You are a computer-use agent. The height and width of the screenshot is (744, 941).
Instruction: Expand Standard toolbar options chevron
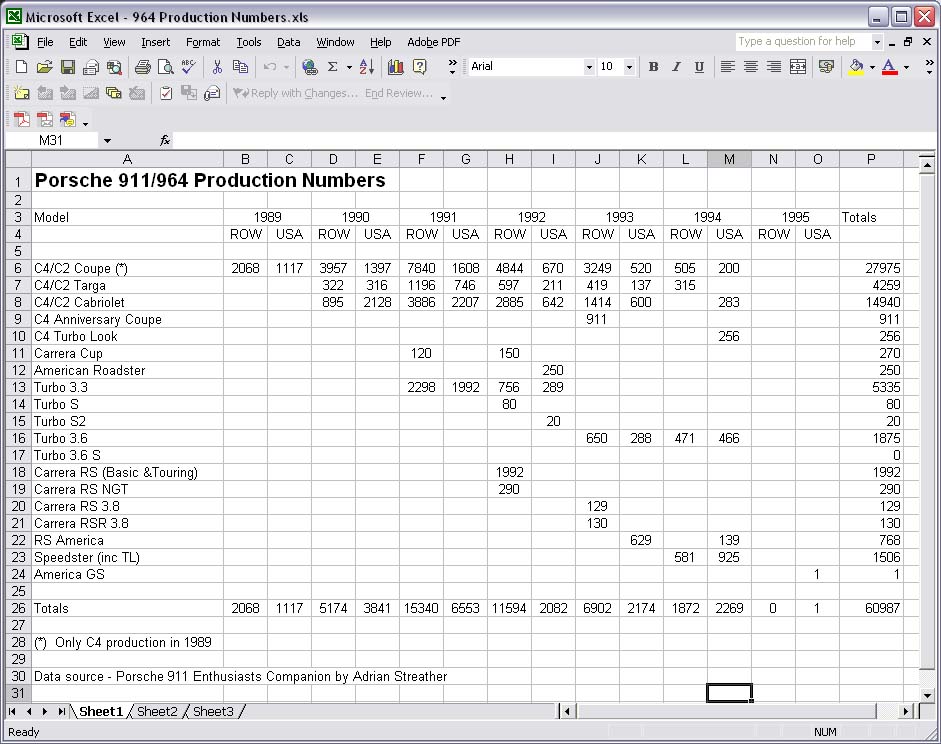pyautogui.click(x=452, y=67)
